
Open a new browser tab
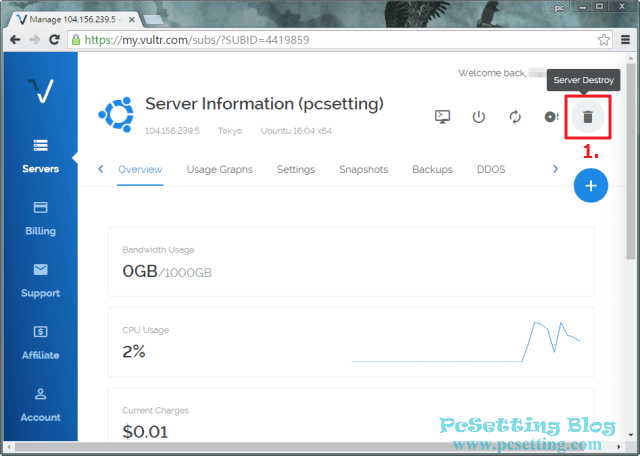[153, 20]
